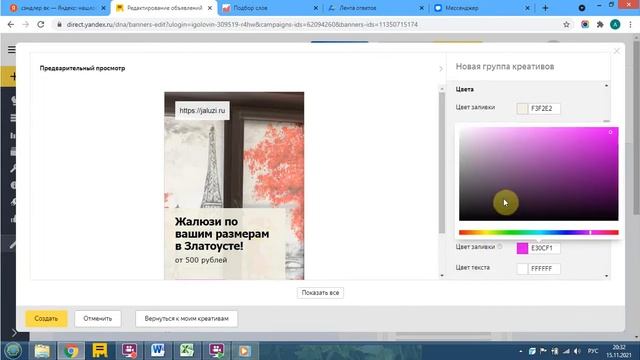
Task: Go back in browser history
Action: (x=11, y=24)
